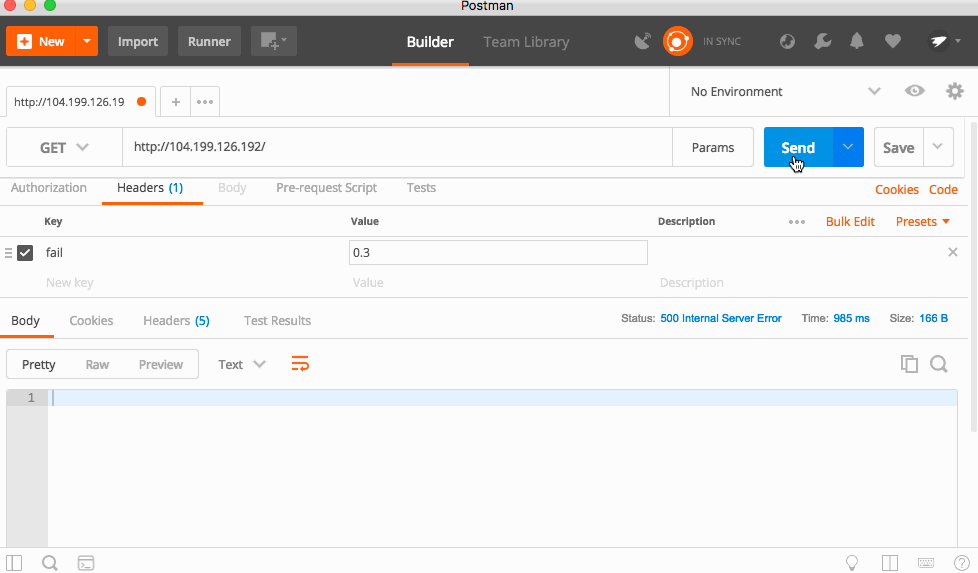The image size is (978, 573).
Task: Select the request Headers (1) tab
Action: pyautogui.click(x=150, y=188)
